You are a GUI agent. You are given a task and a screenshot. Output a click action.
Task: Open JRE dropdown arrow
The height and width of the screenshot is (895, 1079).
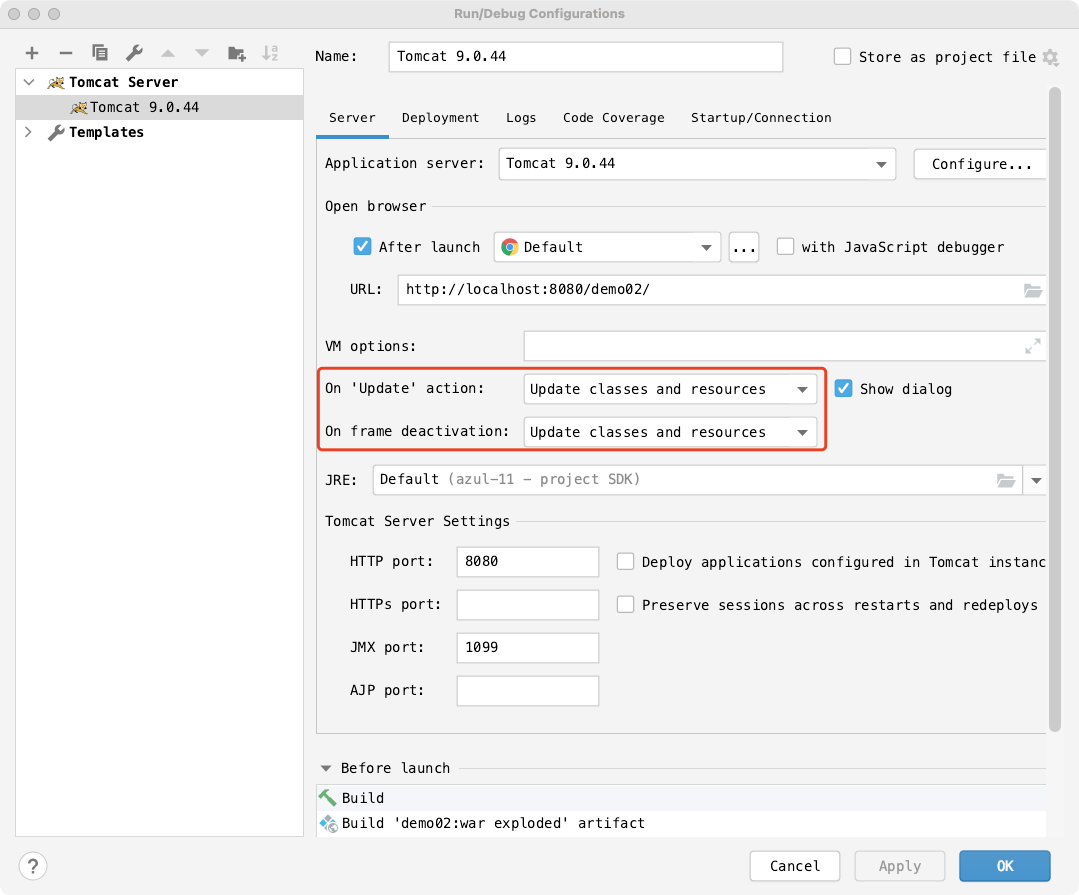(x=1036, y=480)
